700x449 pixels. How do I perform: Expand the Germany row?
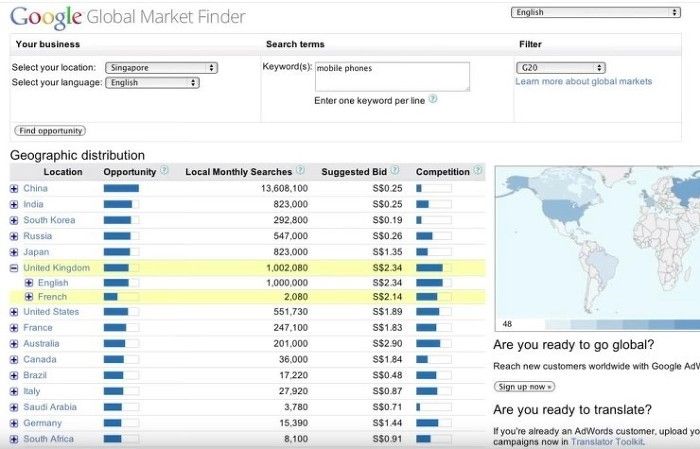click(14, 423)
